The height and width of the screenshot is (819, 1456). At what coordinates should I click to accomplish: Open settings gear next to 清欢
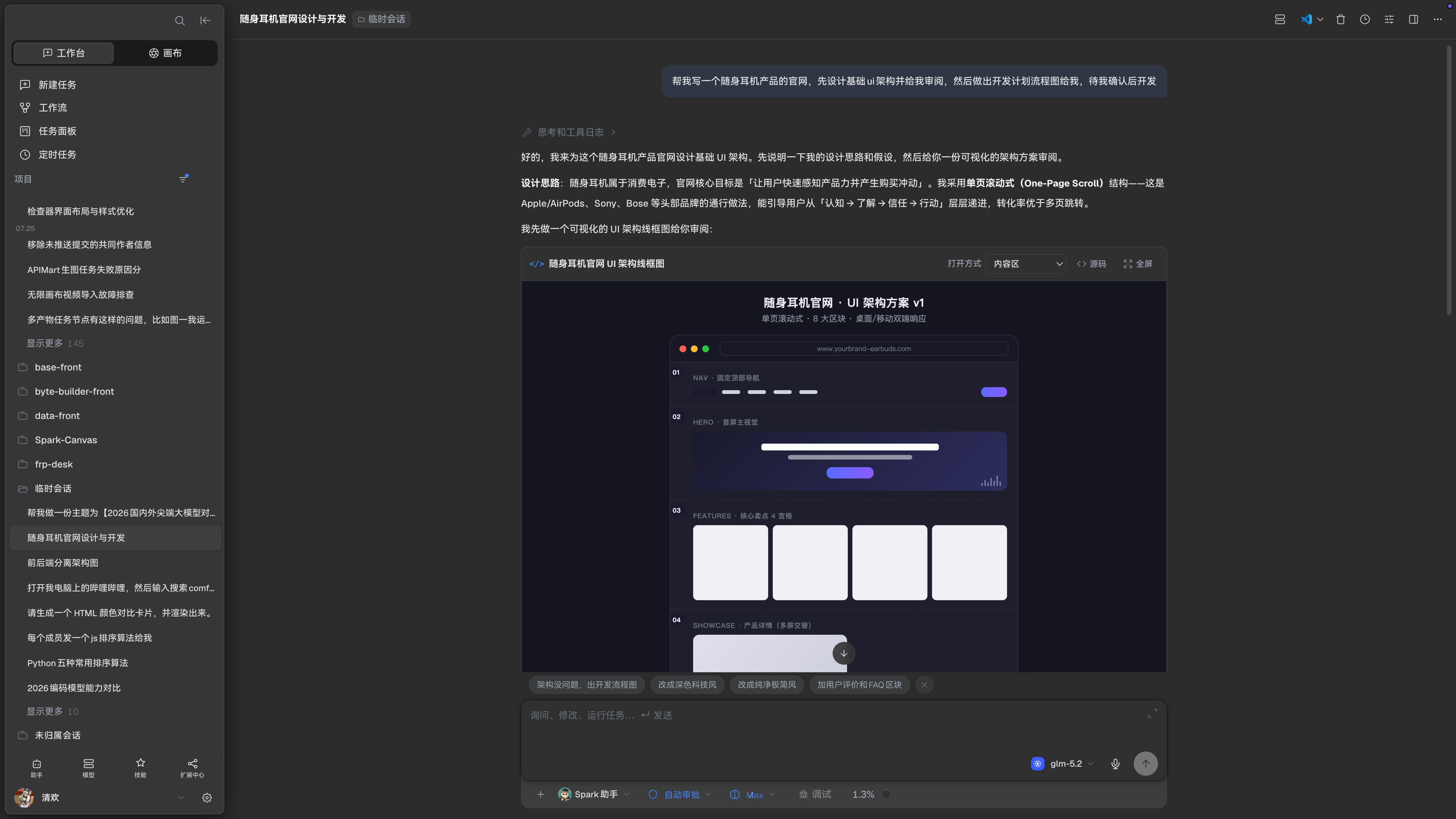207,797
